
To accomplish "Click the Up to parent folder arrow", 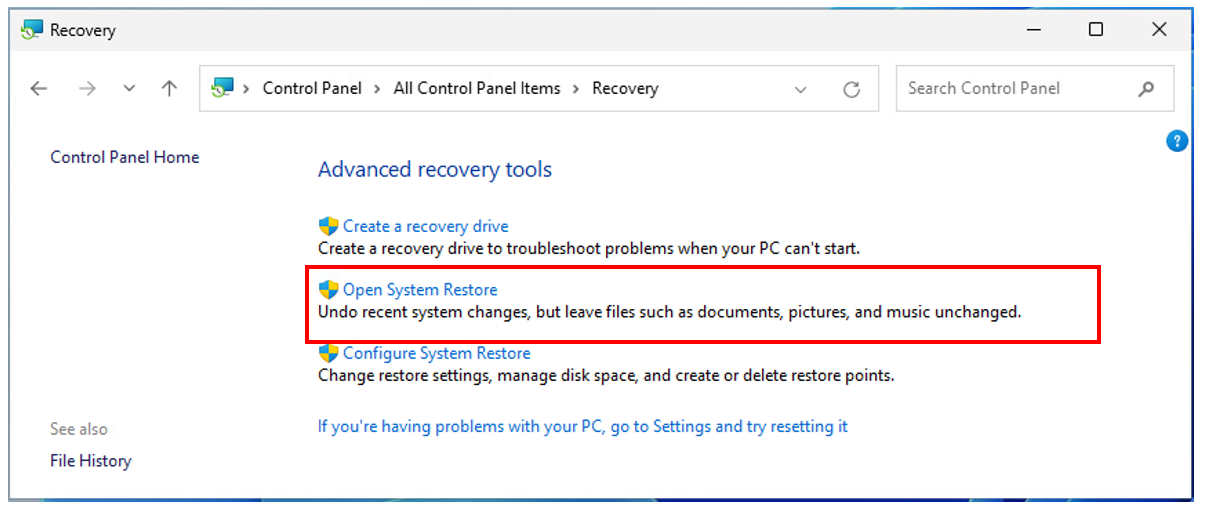I will (x=169, y=89).
